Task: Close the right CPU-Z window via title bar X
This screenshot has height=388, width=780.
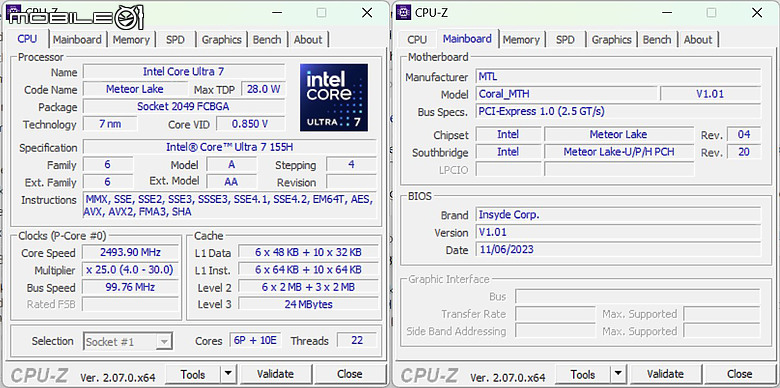Action: coord(757,13)
